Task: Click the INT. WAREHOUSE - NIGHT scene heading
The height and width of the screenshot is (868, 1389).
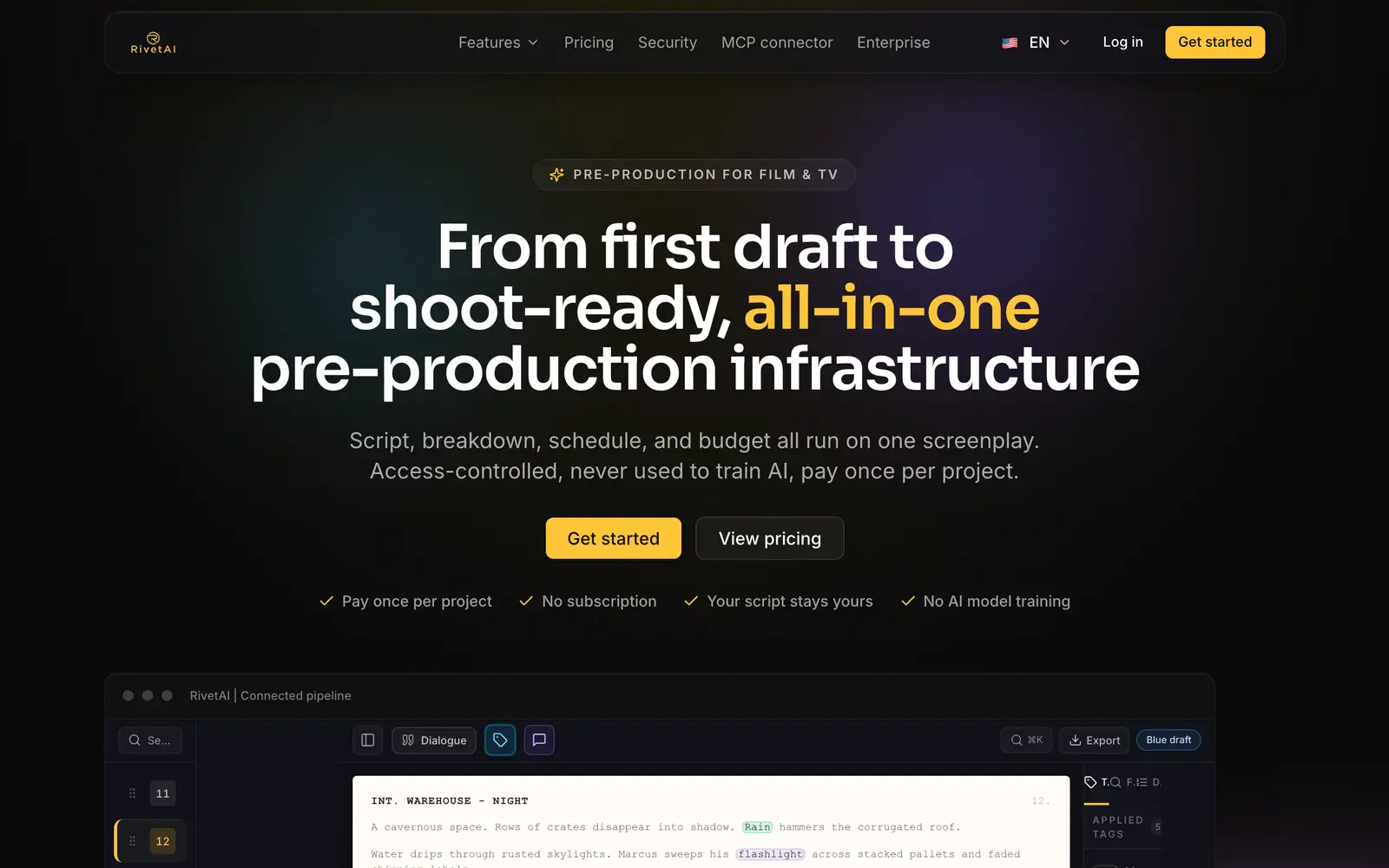Action: pyautogui.click(x=450, y=801)
